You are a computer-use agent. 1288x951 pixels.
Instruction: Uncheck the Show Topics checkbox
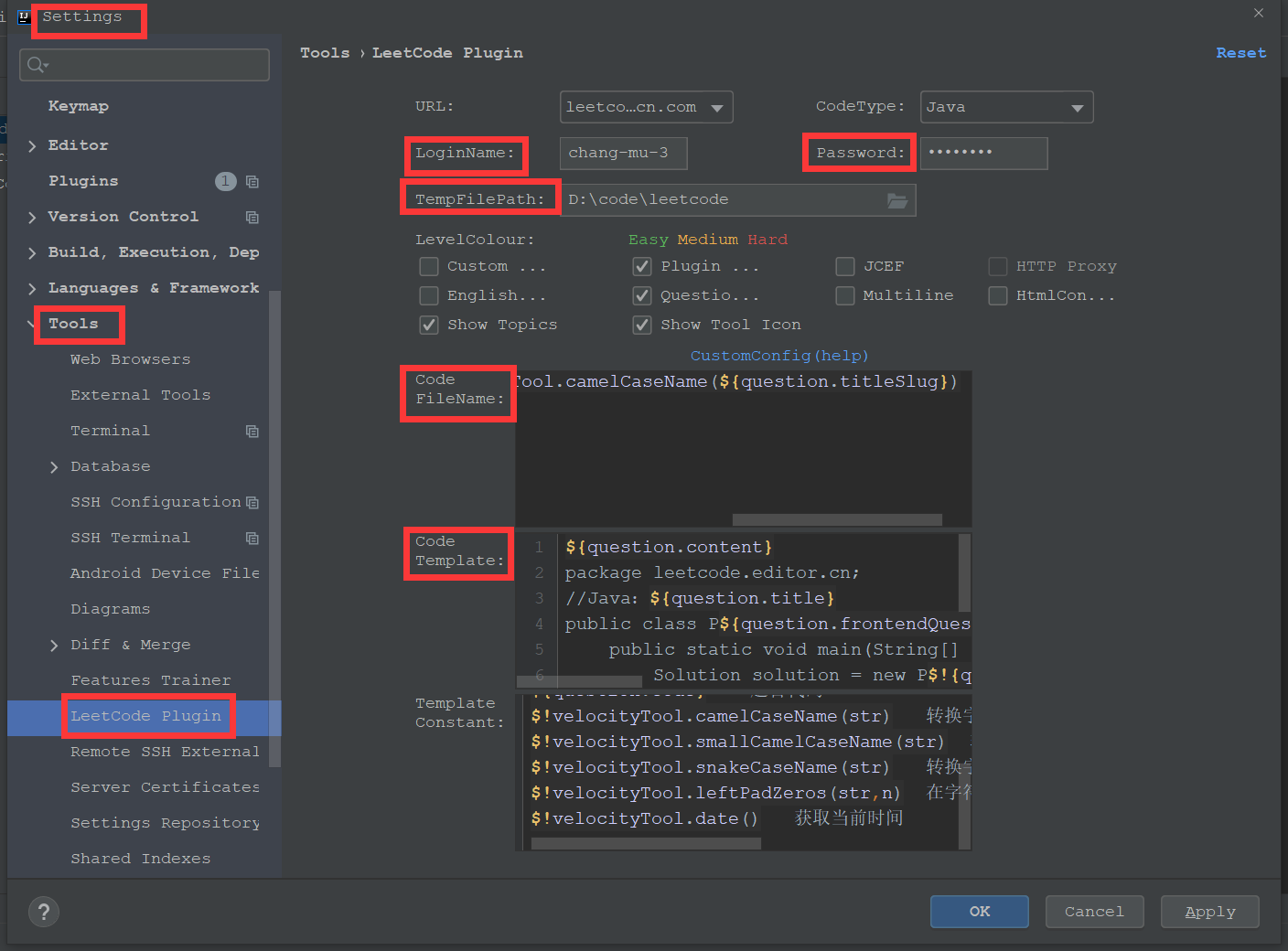point(429,325)
